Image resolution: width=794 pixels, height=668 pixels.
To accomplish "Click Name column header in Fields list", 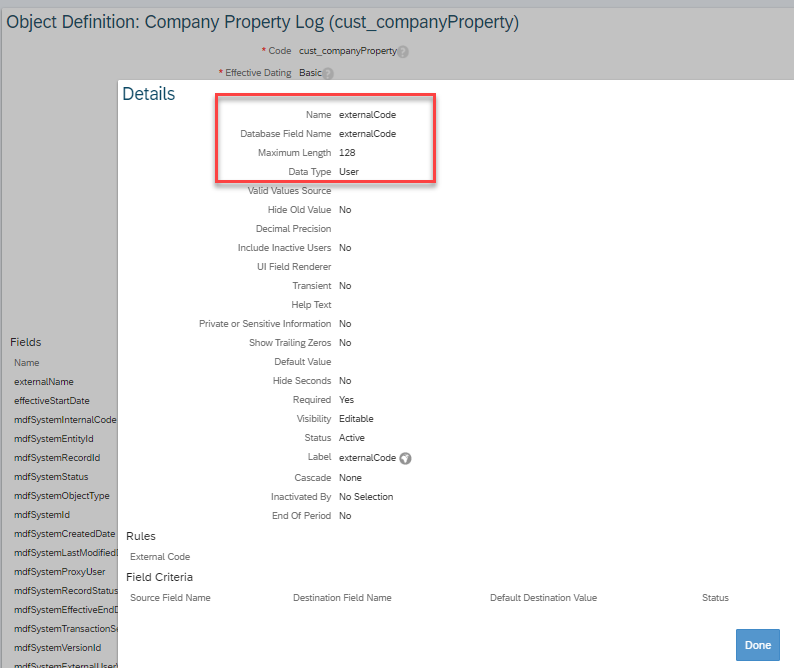I will tap(26, 363).
